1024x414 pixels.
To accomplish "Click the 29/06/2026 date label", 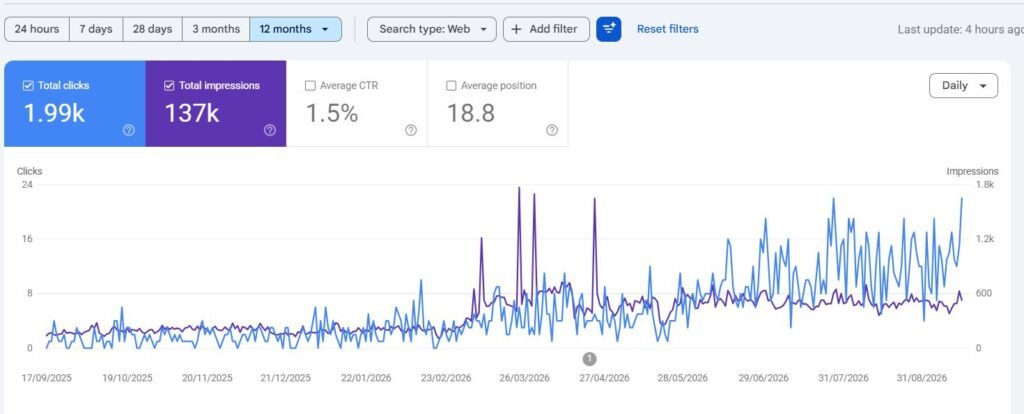I will [763, 378].
